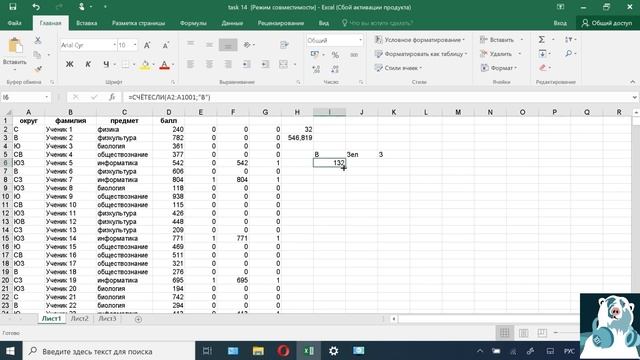Apply thousands separator format
This screenshot has height=360, width=640.
pos(354,55)
